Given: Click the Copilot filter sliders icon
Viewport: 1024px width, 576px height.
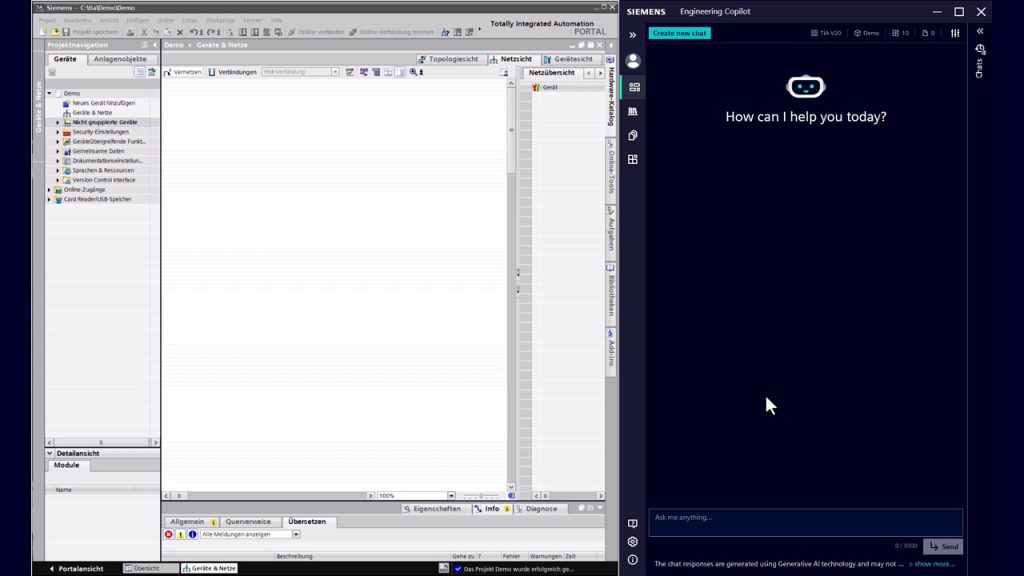Looking at the screenshot, I should 955,33.
